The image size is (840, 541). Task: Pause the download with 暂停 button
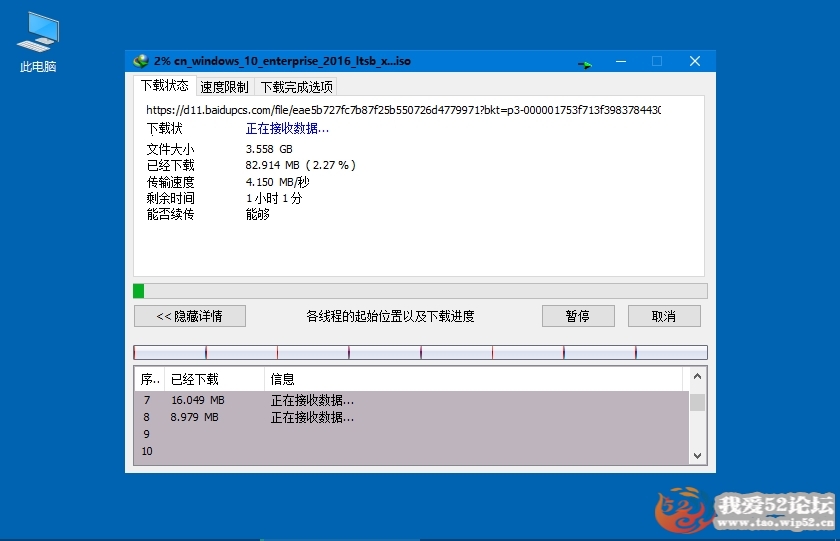click(578, 316)
